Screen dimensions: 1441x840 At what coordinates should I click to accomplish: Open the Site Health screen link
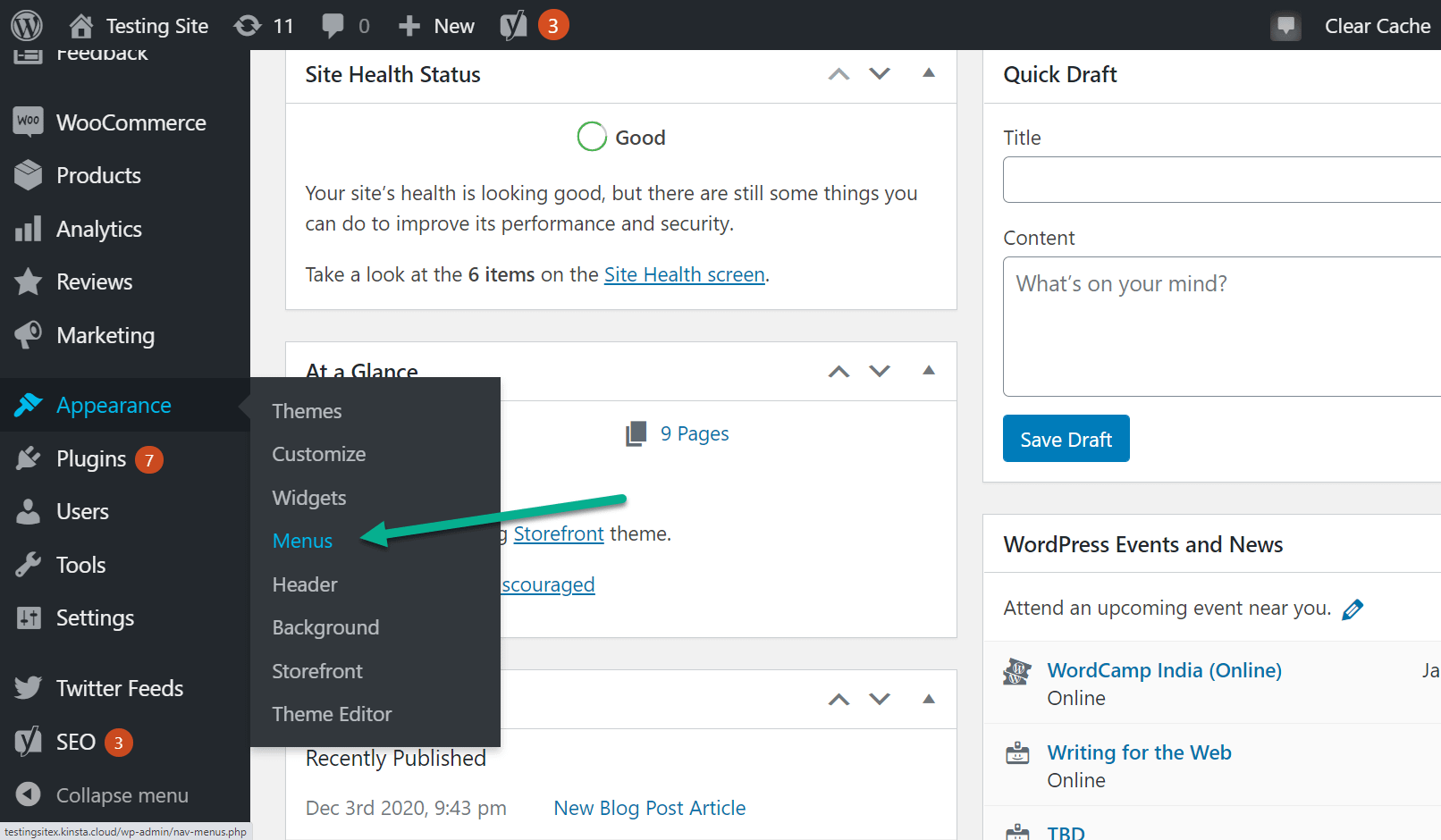pos(684,274)
